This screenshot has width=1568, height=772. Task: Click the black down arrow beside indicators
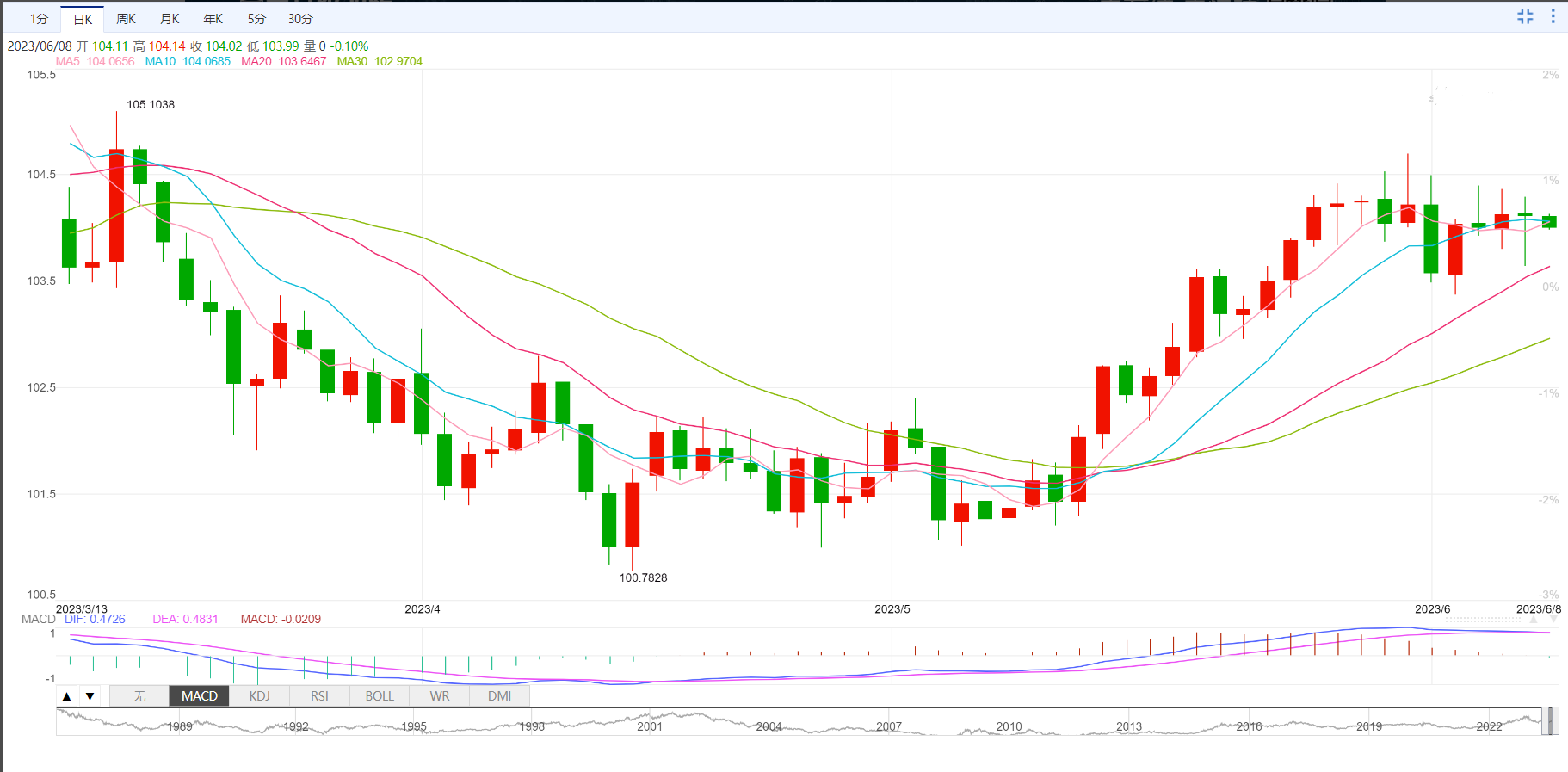click(90, 696)
